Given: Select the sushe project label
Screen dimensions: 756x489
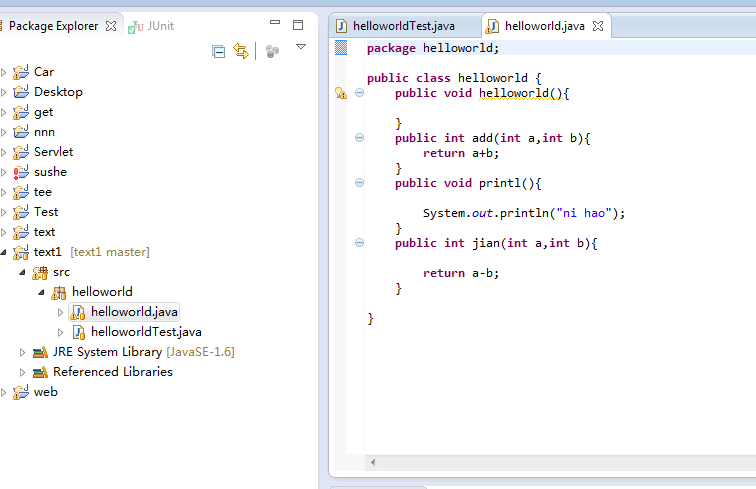Looking at the screenshot, I should coord(50,172).
